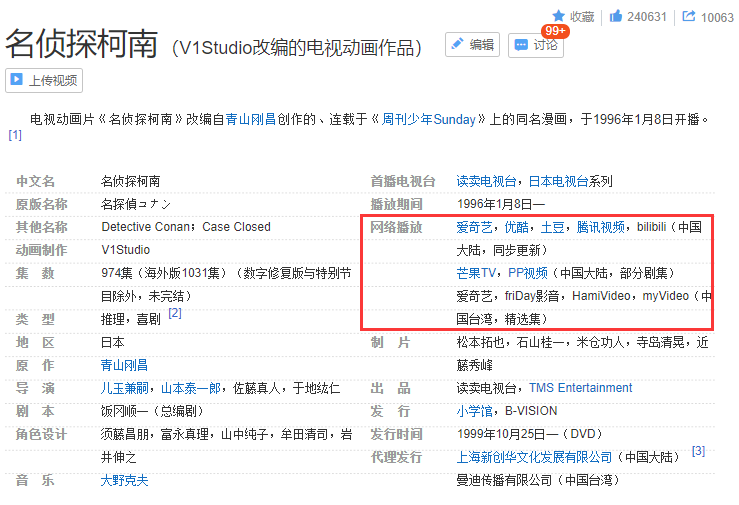Screen dimensions: 739x505
Task: Click the share count 10063
Action: [717, 18]
